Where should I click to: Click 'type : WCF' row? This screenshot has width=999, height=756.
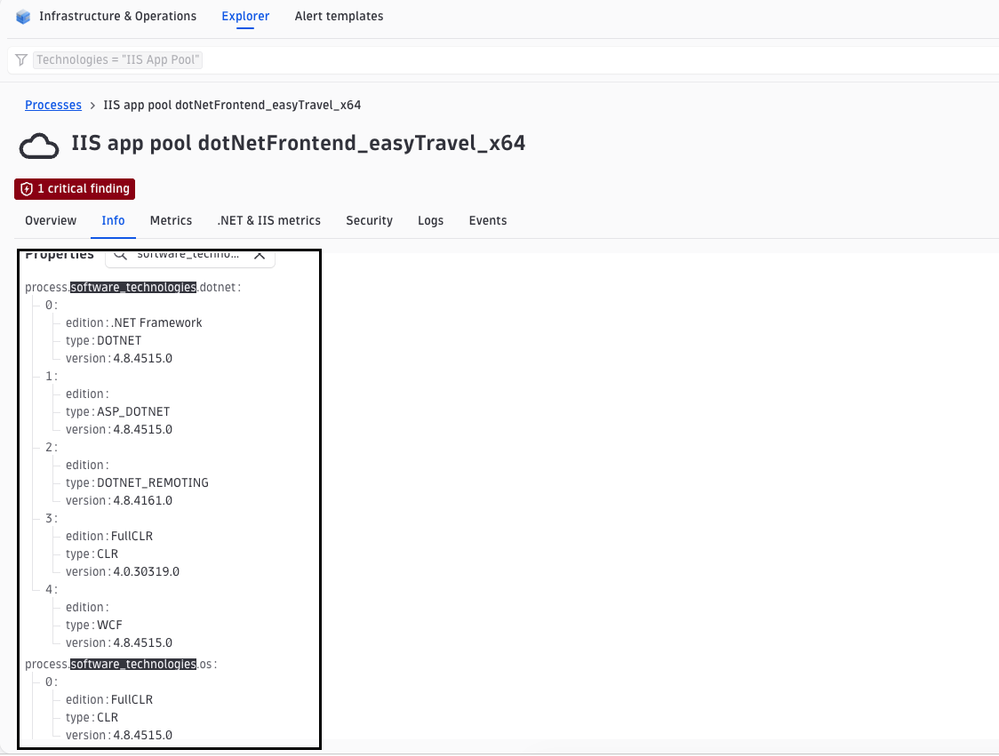(94, 625)
